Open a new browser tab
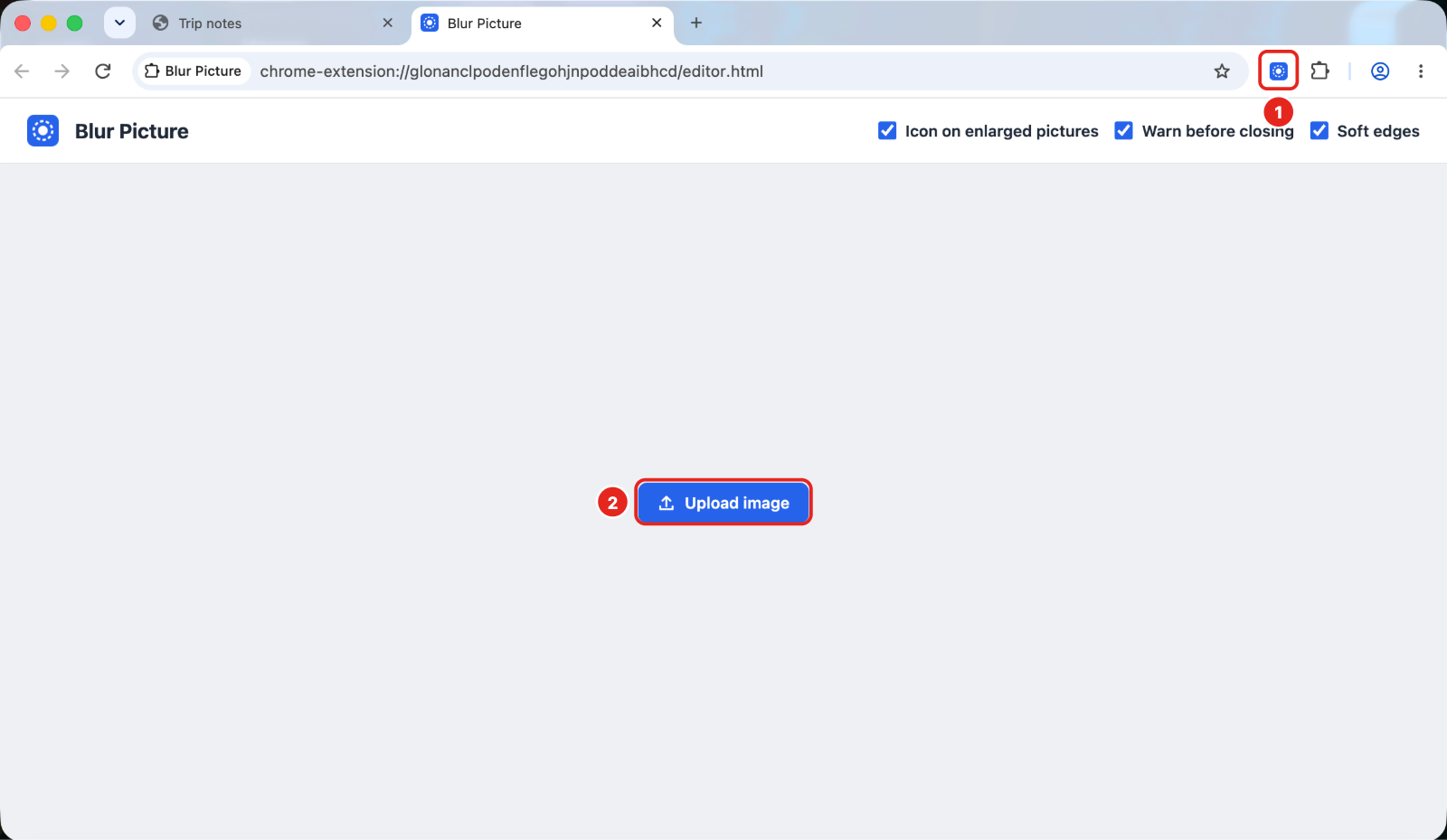The image size is (1447, 840). point(696,23)
